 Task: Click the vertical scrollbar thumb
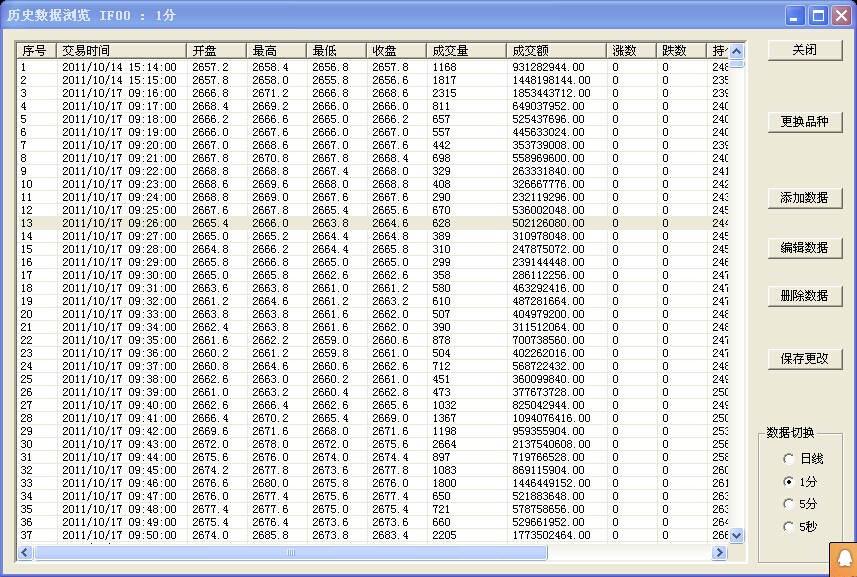(x=736, y=63)
